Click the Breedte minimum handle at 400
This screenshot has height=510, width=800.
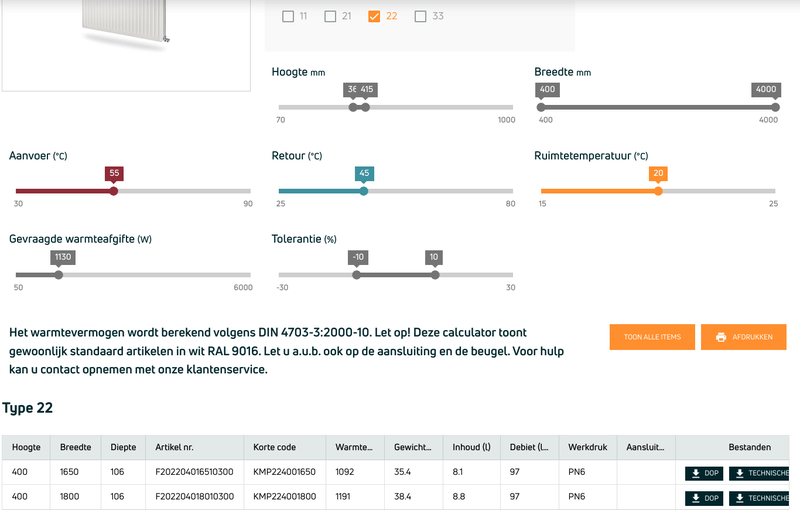coord(541,107)
